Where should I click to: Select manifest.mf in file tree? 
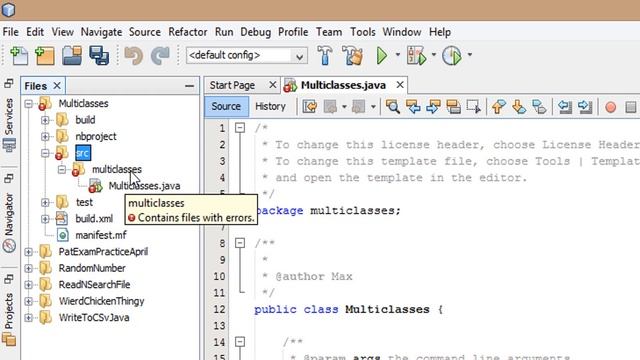click(x=100, y=236)
